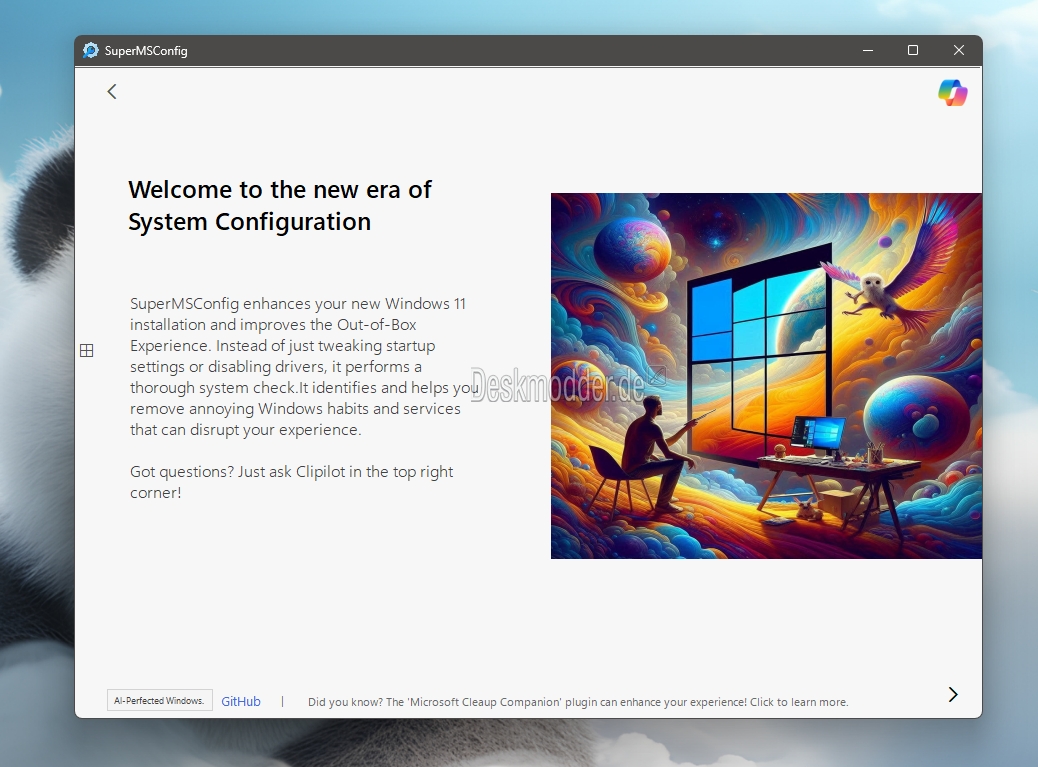Open the Clipilot assistant icon
Viewport: 1038px width, 767px height.
tap(953, 93)
